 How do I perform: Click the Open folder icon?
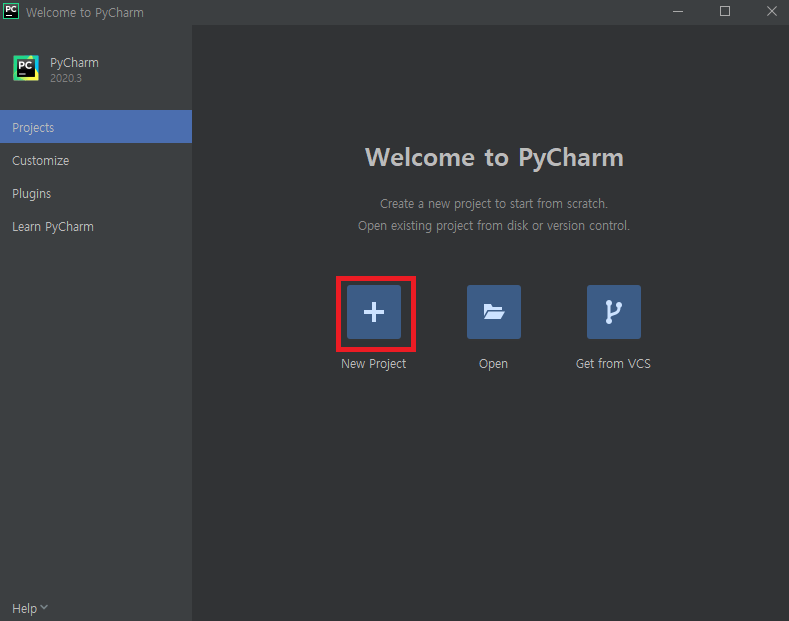(x=494, y=312)
